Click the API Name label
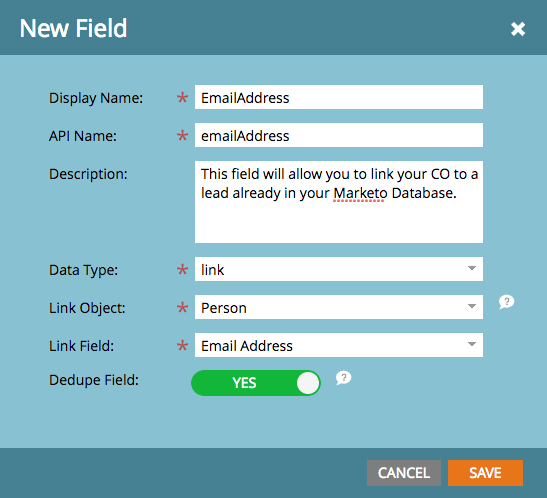547x498 pixels. [x=83, y=136]
